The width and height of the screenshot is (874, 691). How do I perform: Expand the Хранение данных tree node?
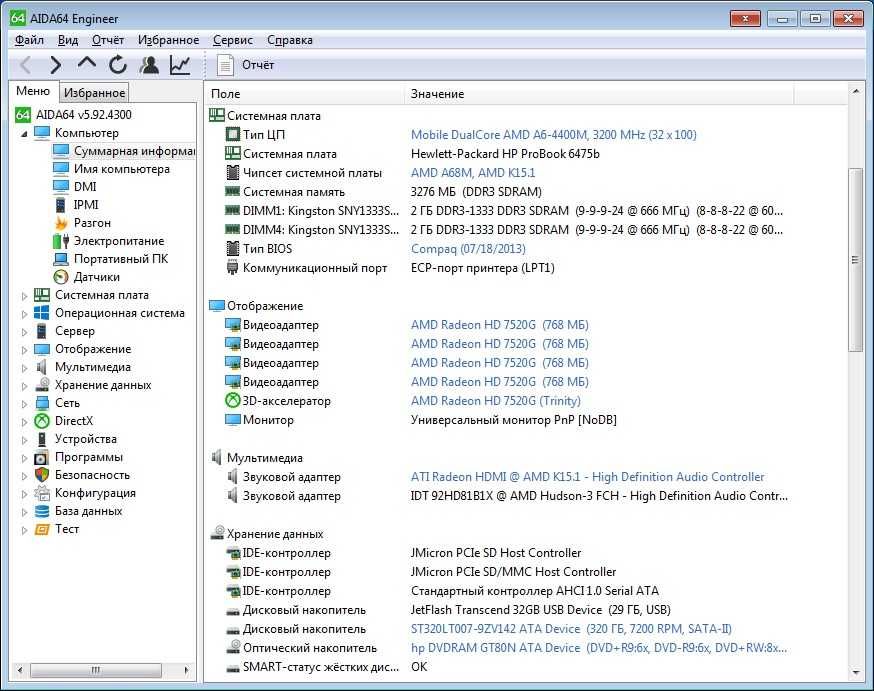coord(24,386)
